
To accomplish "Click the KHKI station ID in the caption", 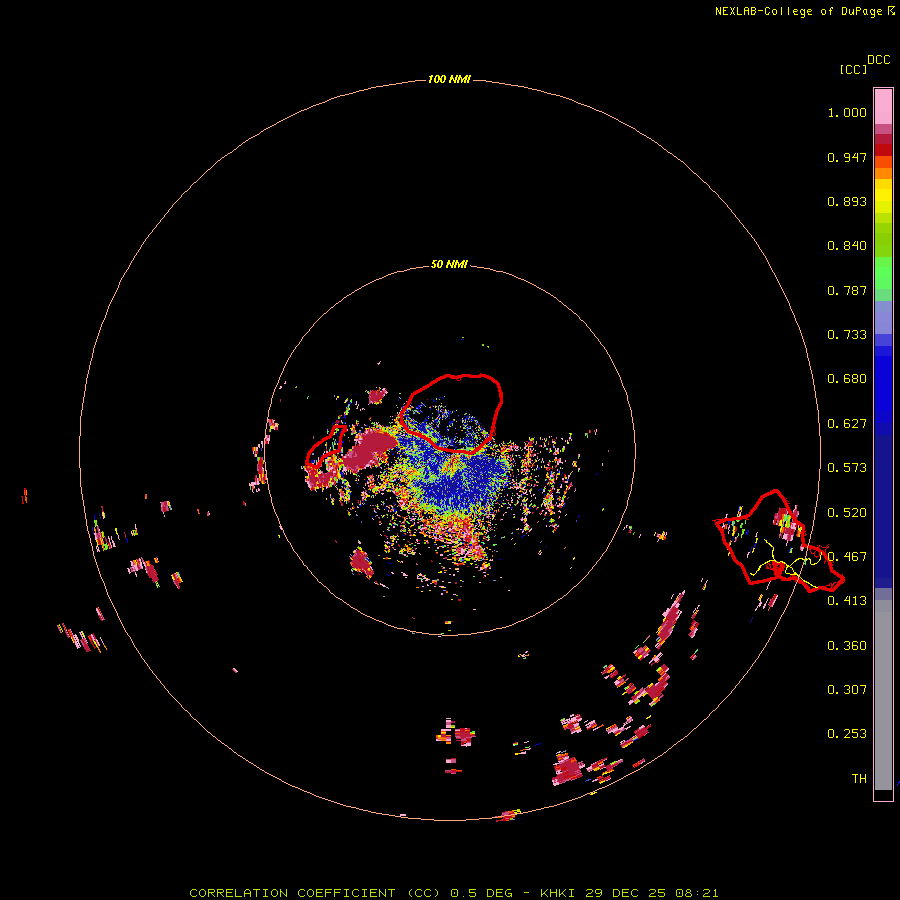I will pyautogui.click(x=558, y=893).
